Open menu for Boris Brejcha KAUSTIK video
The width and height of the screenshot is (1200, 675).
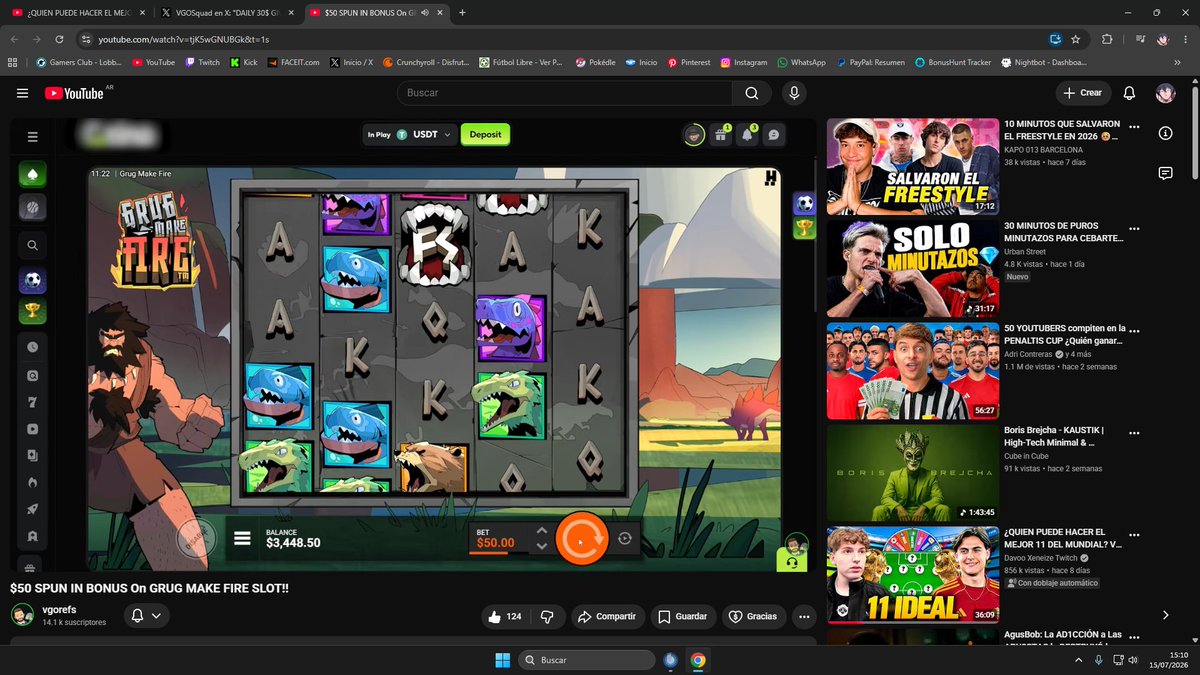(1134, 434)
